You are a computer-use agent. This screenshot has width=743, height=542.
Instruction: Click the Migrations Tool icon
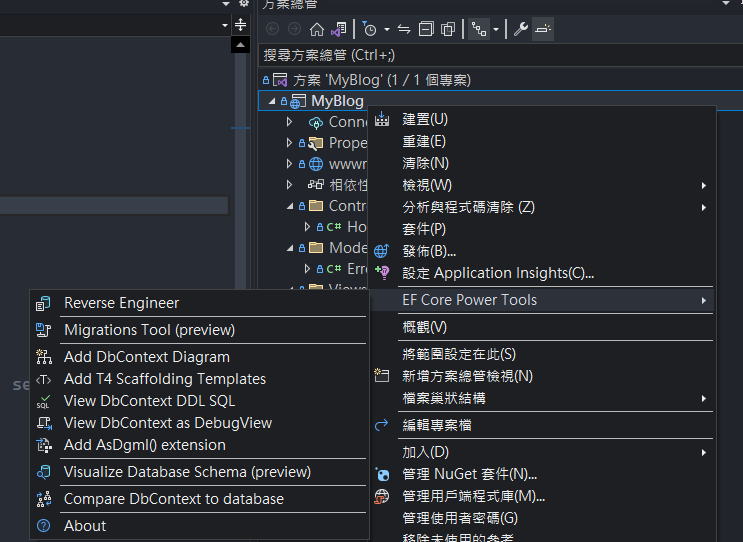point(43,330)
